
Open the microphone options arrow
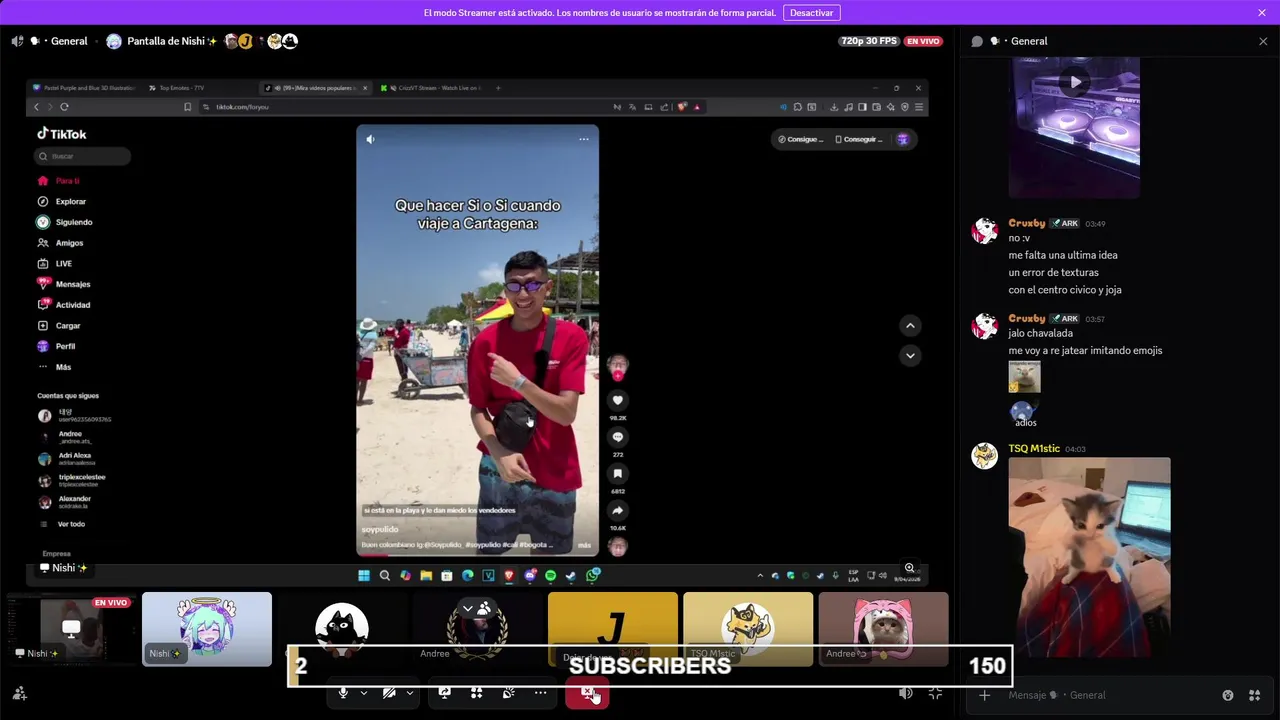pos(363,693)
